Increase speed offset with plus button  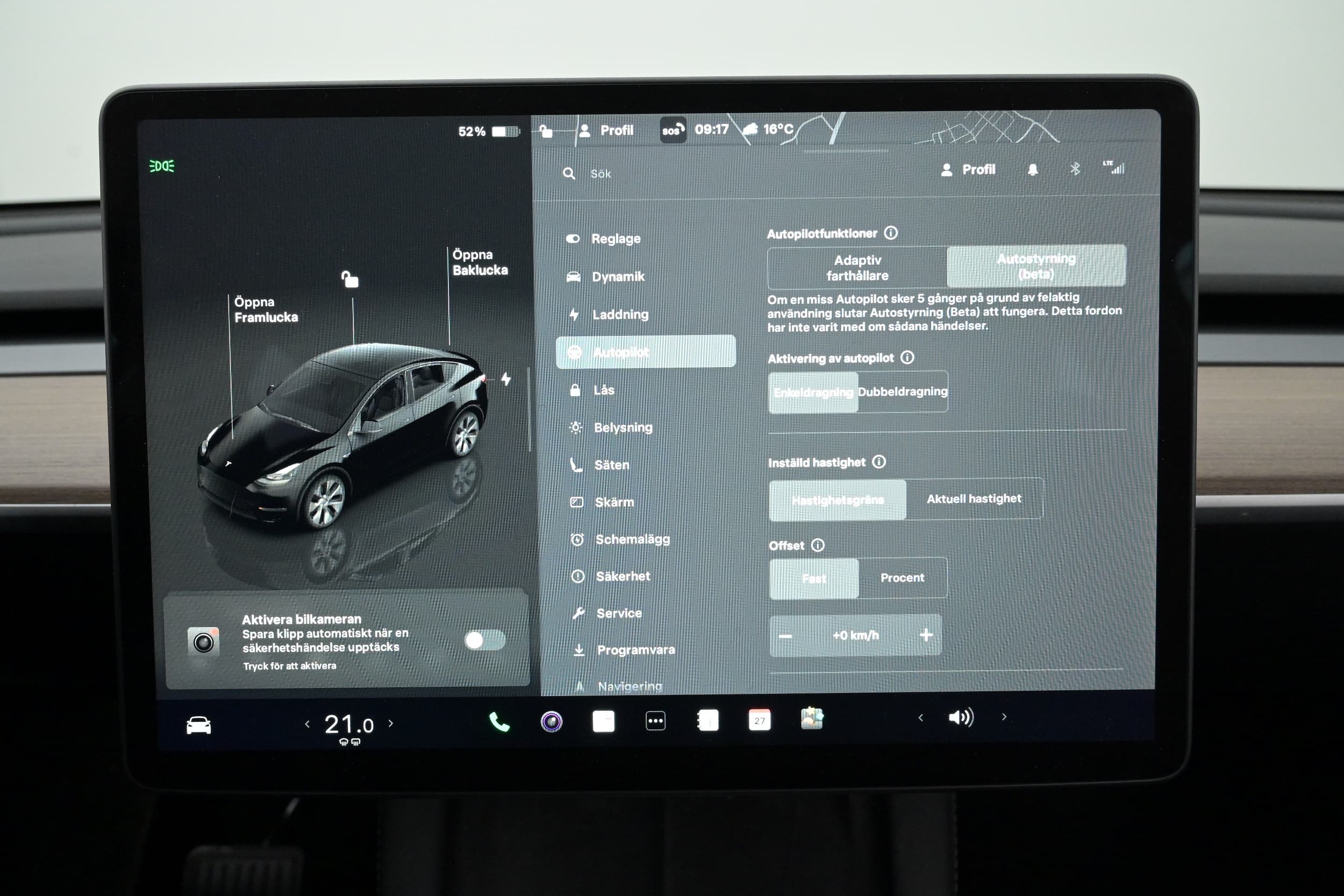pos(926,634)
